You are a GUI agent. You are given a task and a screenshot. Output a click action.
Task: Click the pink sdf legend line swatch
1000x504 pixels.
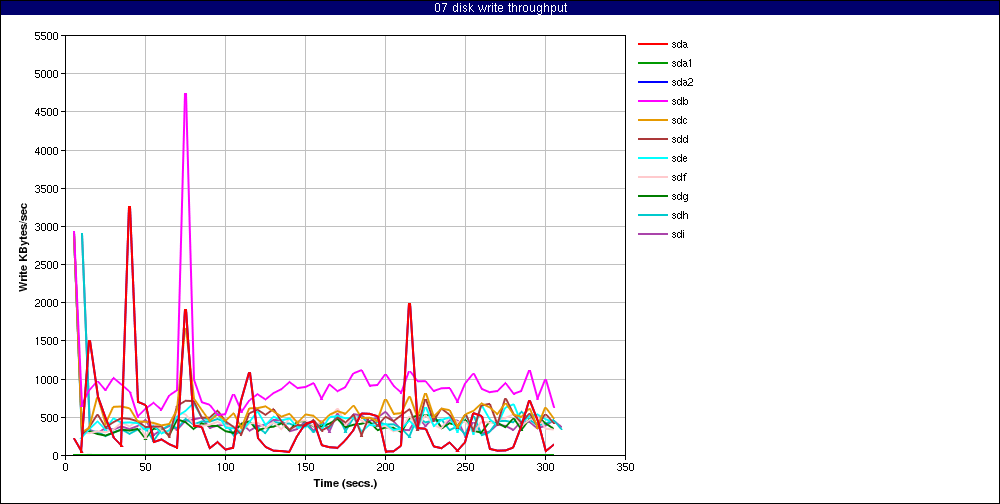point(652,178)
